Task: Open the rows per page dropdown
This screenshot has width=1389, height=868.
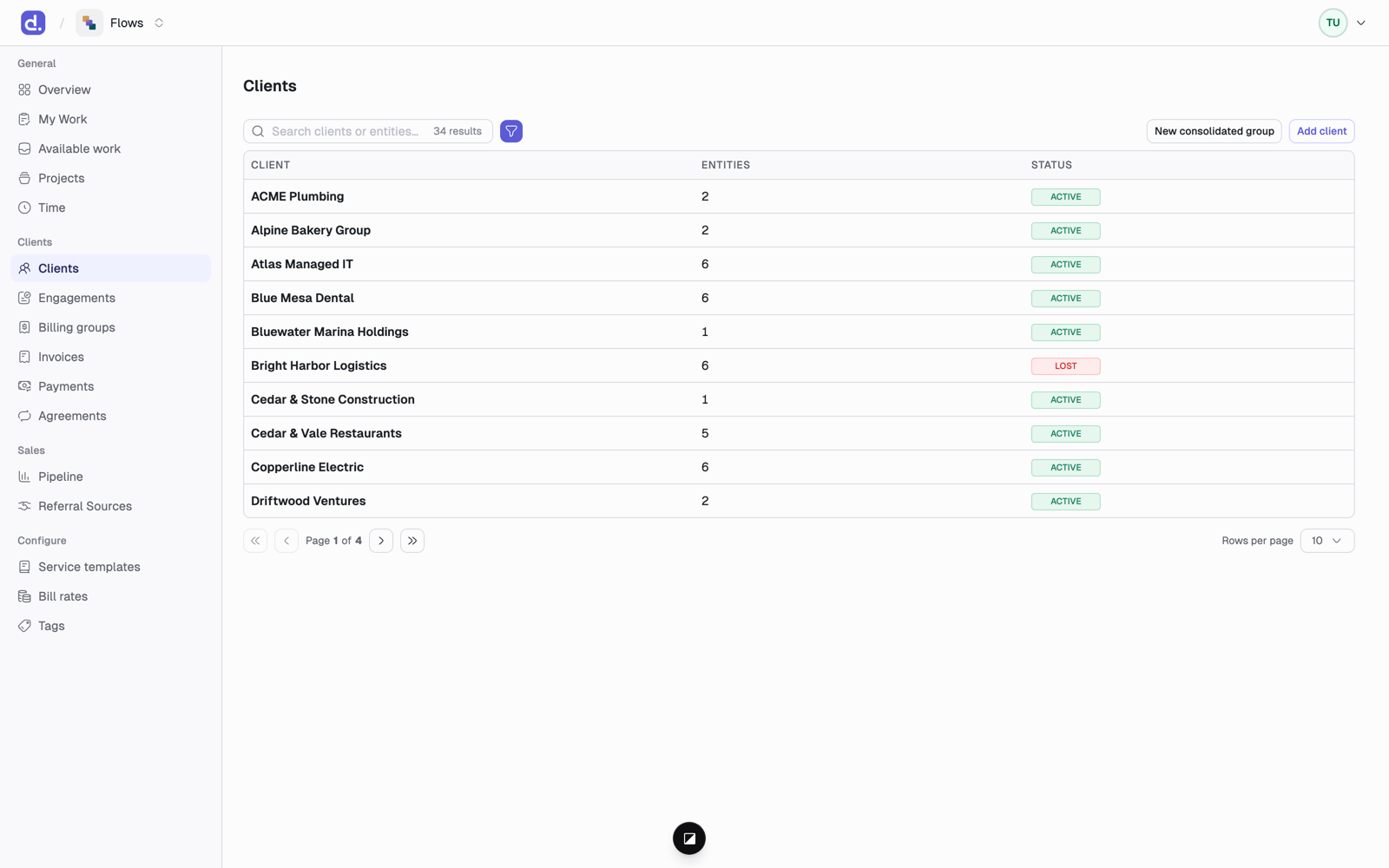Action: 1326,541
